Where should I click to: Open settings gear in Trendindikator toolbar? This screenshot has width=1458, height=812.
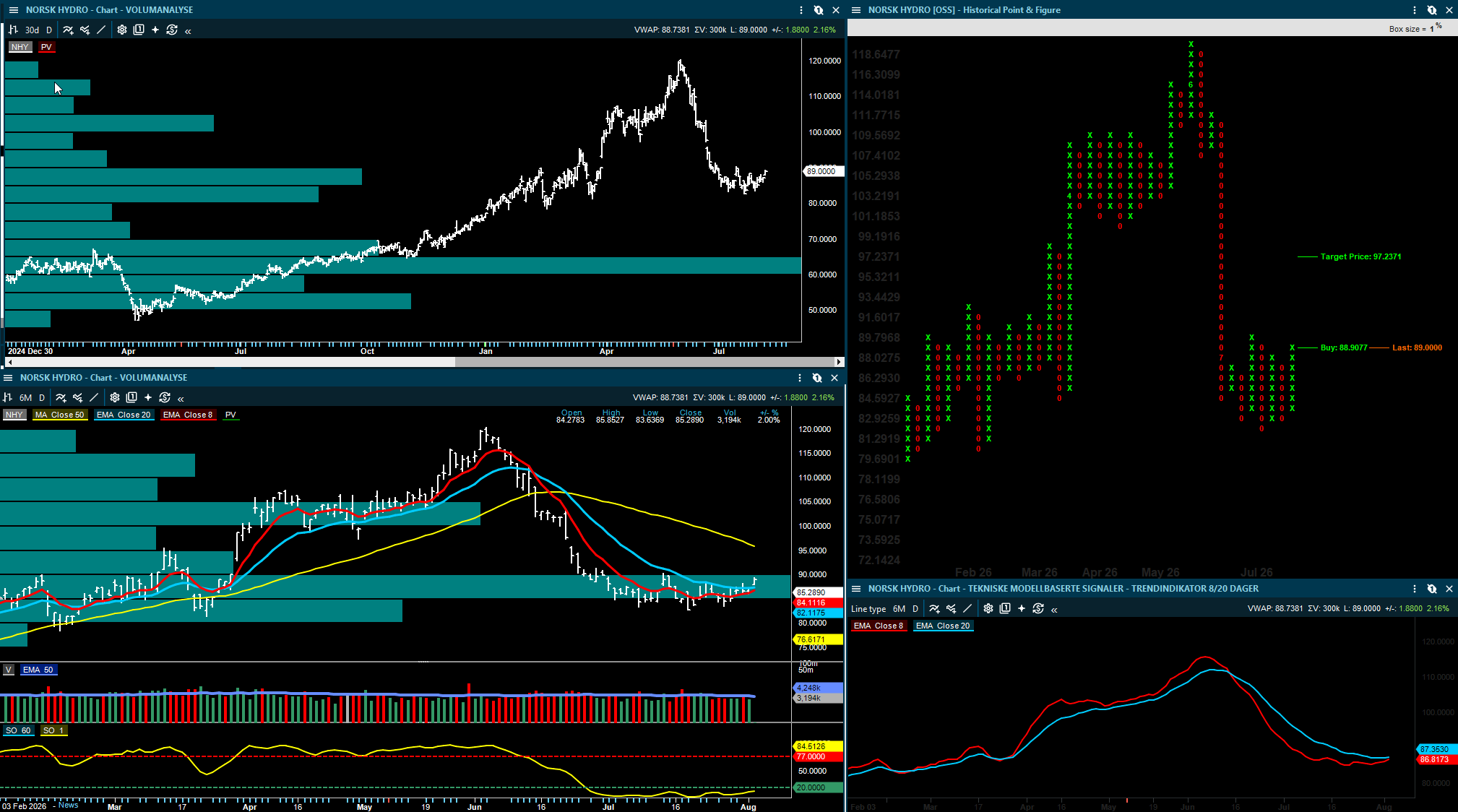[x=988, y=609]
